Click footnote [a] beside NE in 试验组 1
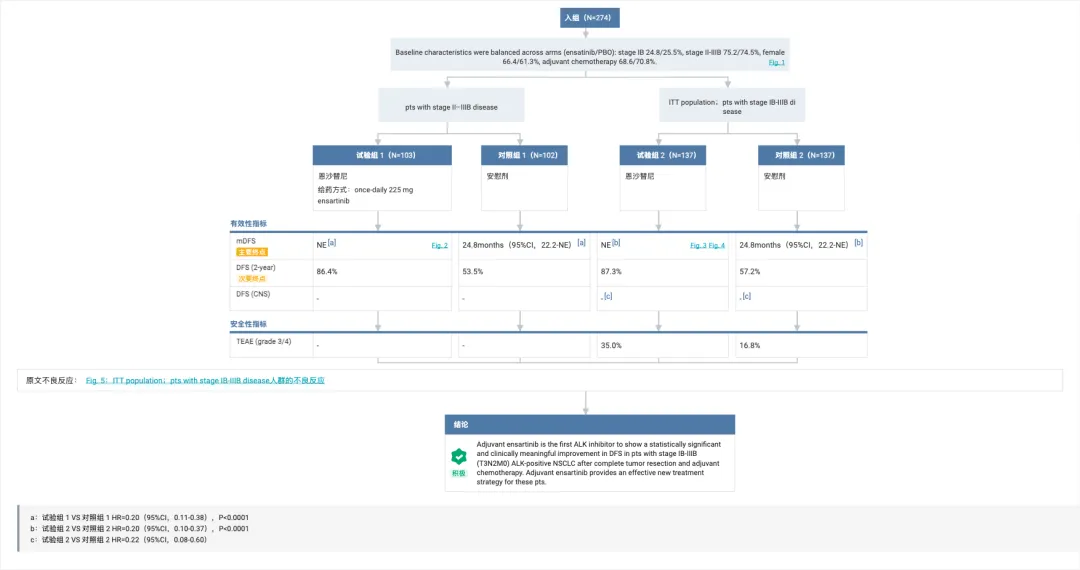Viewport: 1080px width, 570px height. click(332, 243)
